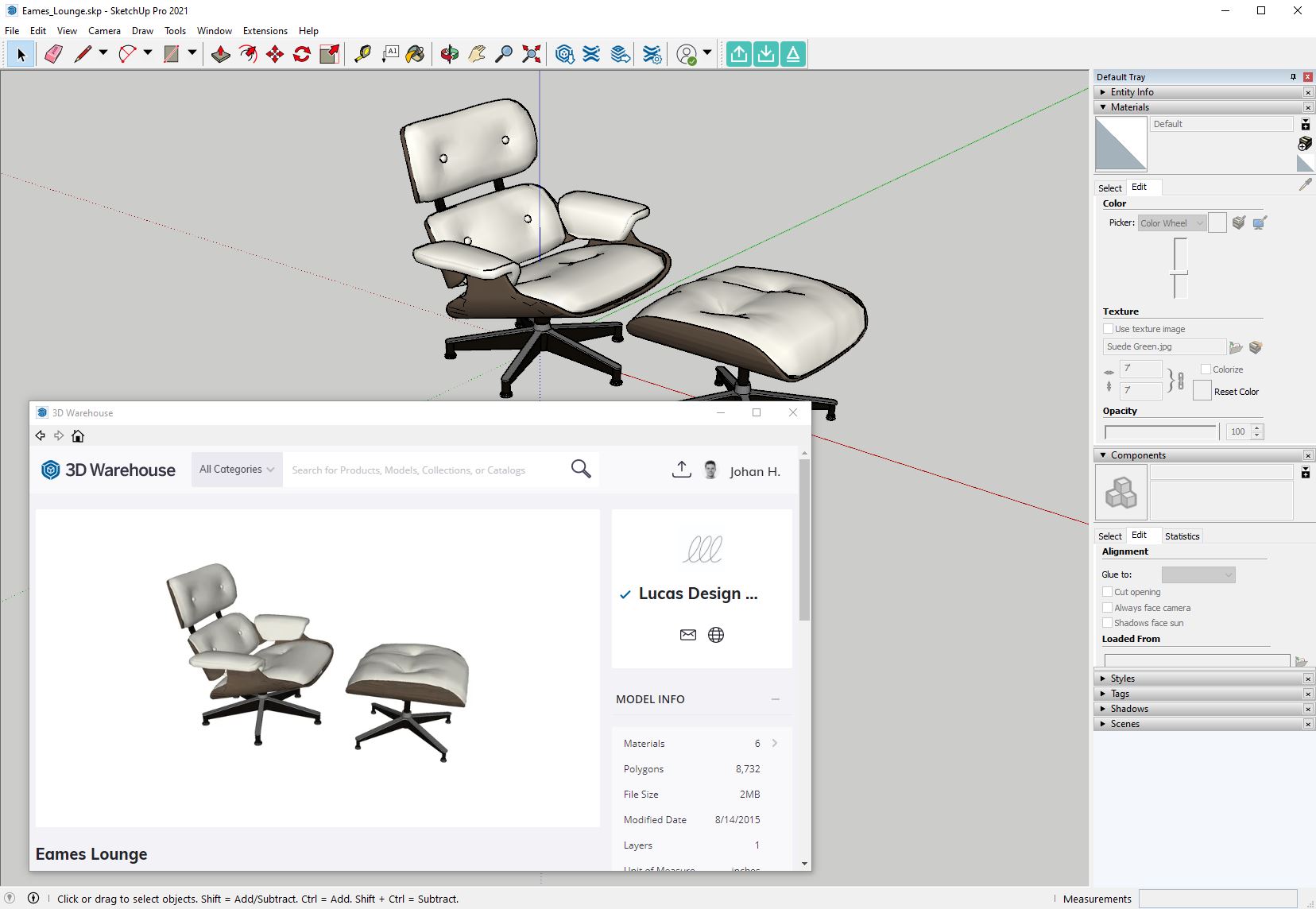Pick the Scale tool

pyautogui.click(x=329, y=54)
